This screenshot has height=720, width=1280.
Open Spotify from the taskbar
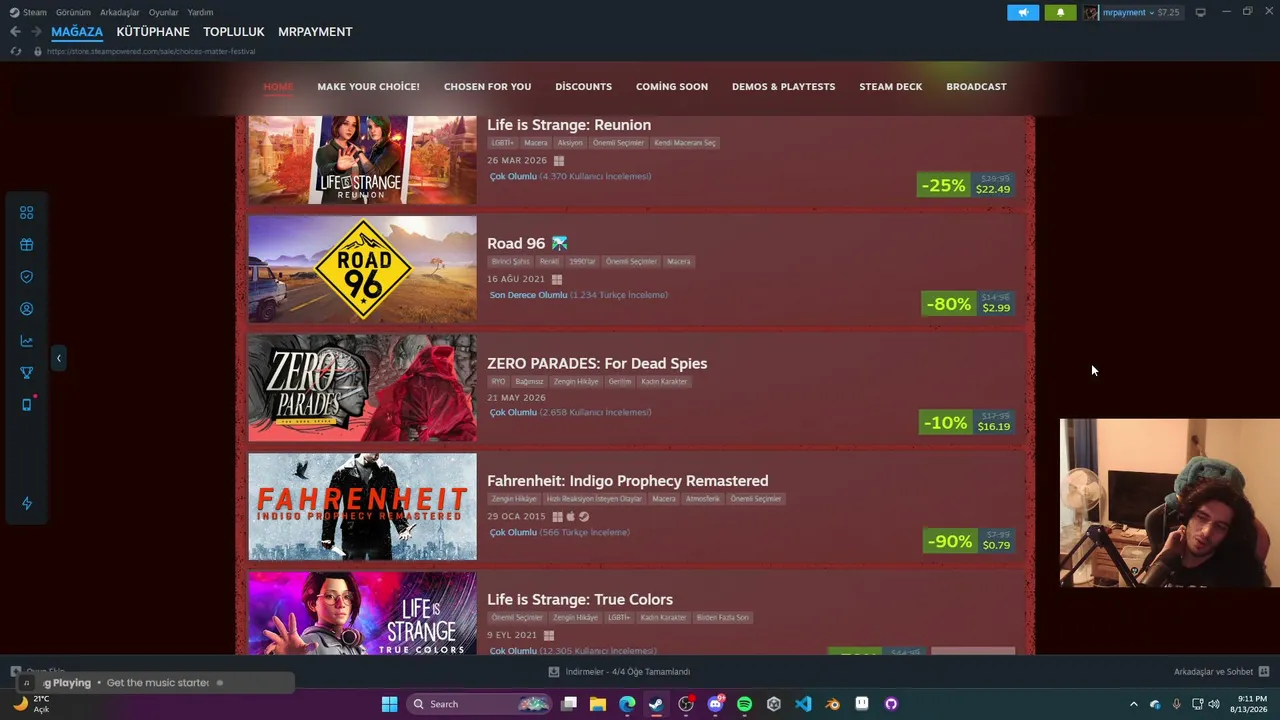tap(744, 704)
